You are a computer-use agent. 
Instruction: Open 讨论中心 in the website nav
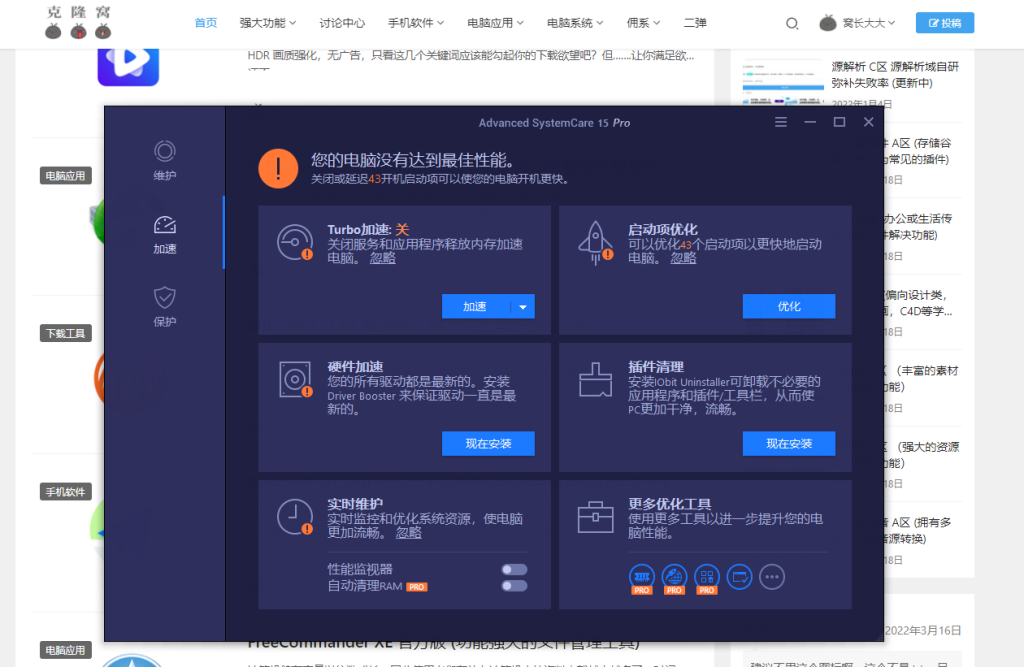coord(342,23)
